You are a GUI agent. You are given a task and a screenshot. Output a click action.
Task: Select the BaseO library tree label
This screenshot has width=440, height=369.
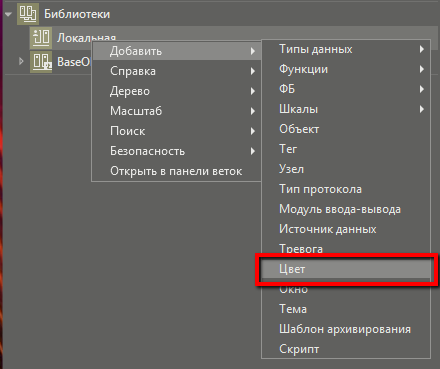(74, 62)
